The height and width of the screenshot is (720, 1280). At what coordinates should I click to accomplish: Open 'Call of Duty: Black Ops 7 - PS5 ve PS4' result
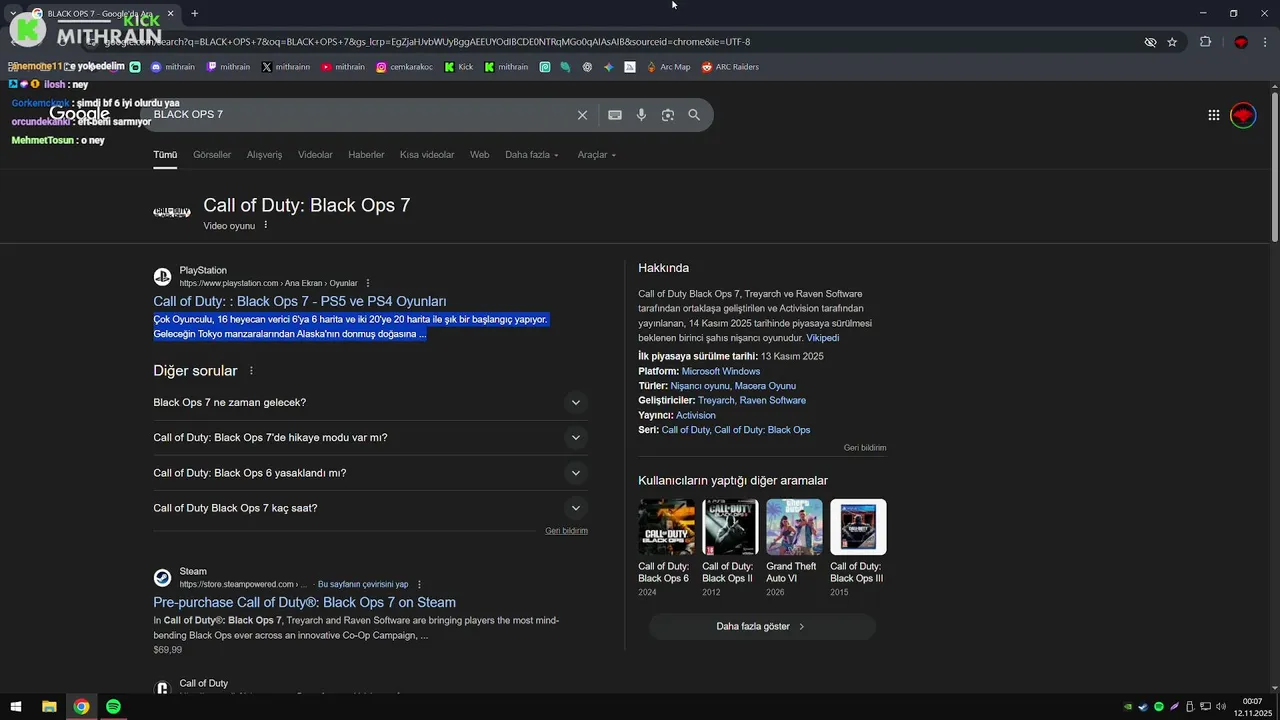tap(300, 301)
